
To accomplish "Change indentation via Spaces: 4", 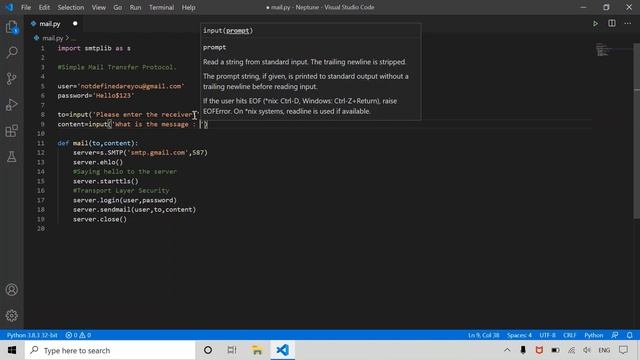I will click(x=519, y=335).
